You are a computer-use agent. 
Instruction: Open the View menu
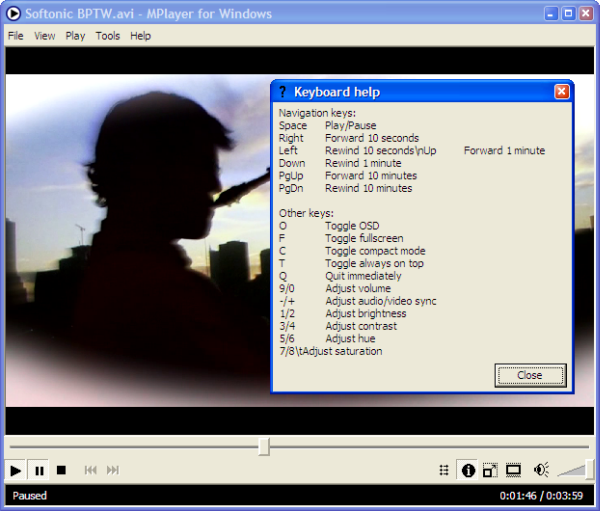click(x=45, y=36)
